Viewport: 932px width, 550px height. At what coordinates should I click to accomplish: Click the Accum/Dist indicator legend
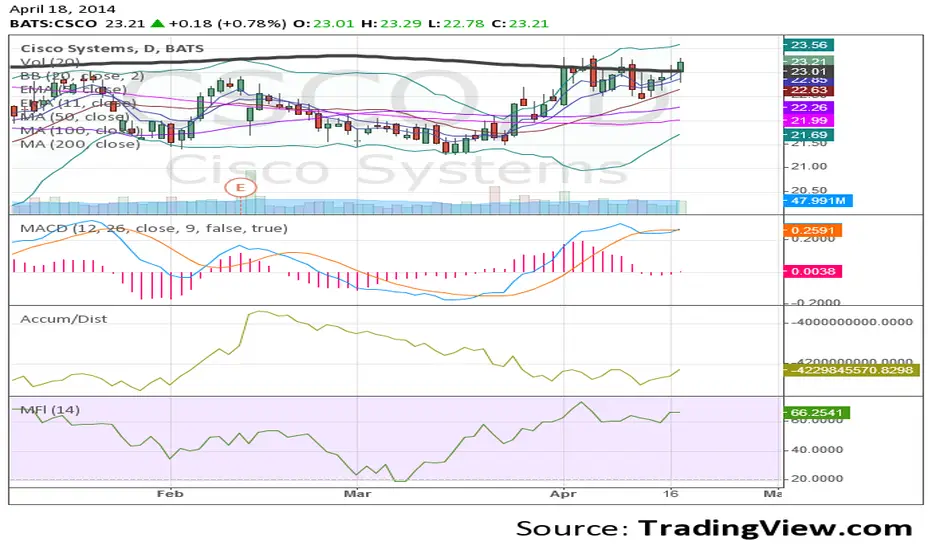(x=64, y=319)
